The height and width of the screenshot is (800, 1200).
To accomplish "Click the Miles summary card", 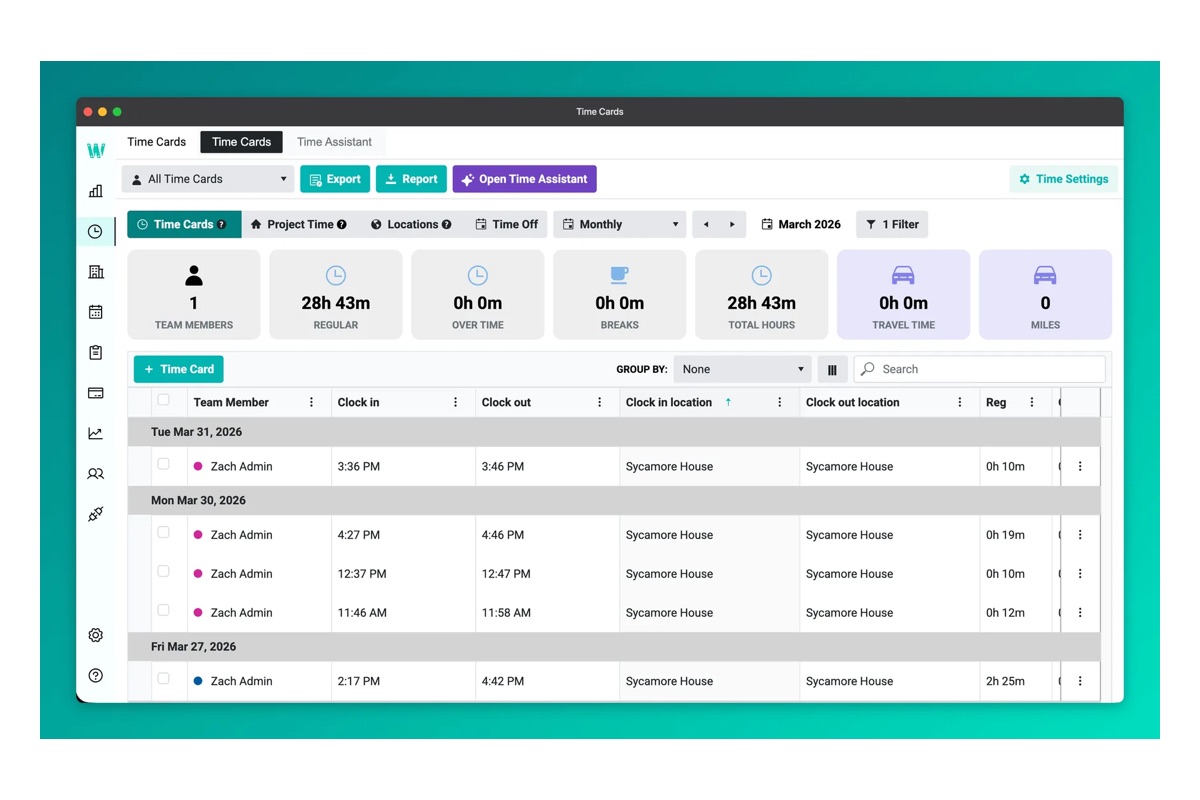I will (1045, 294).
